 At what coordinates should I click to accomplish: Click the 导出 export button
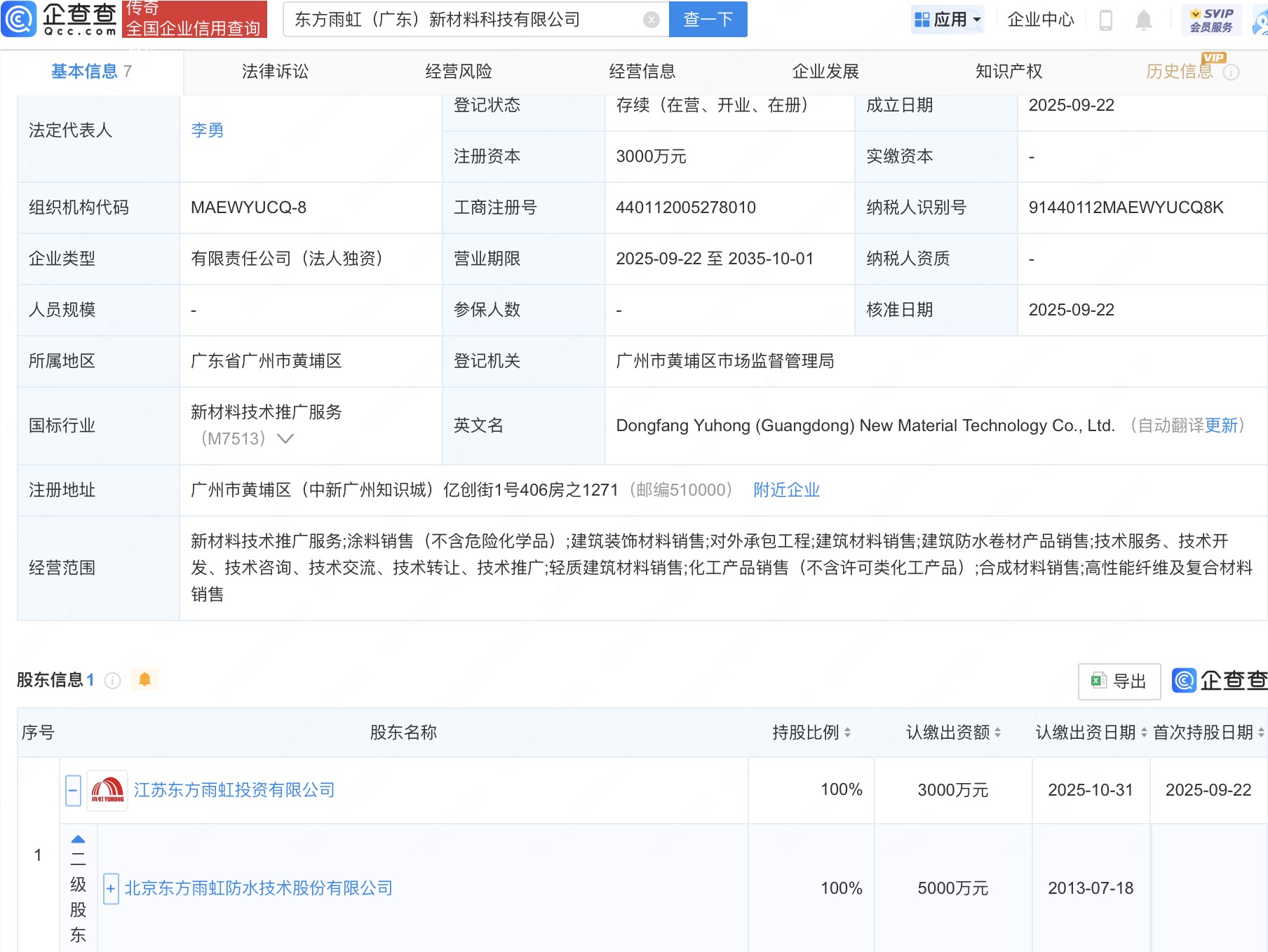1119,681
